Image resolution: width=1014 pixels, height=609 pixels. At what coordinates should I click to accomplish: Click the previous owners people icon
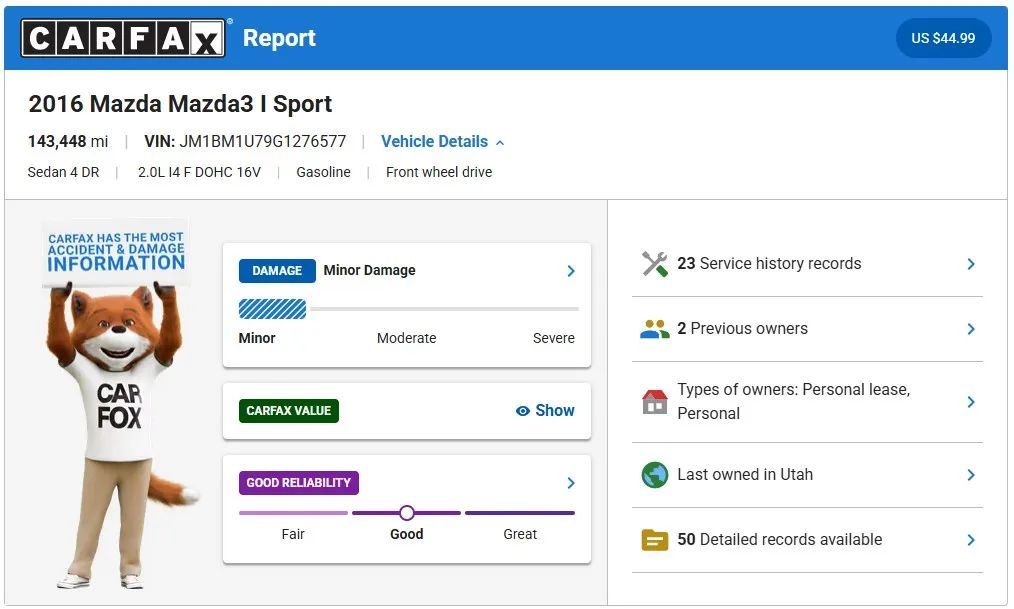654,329
